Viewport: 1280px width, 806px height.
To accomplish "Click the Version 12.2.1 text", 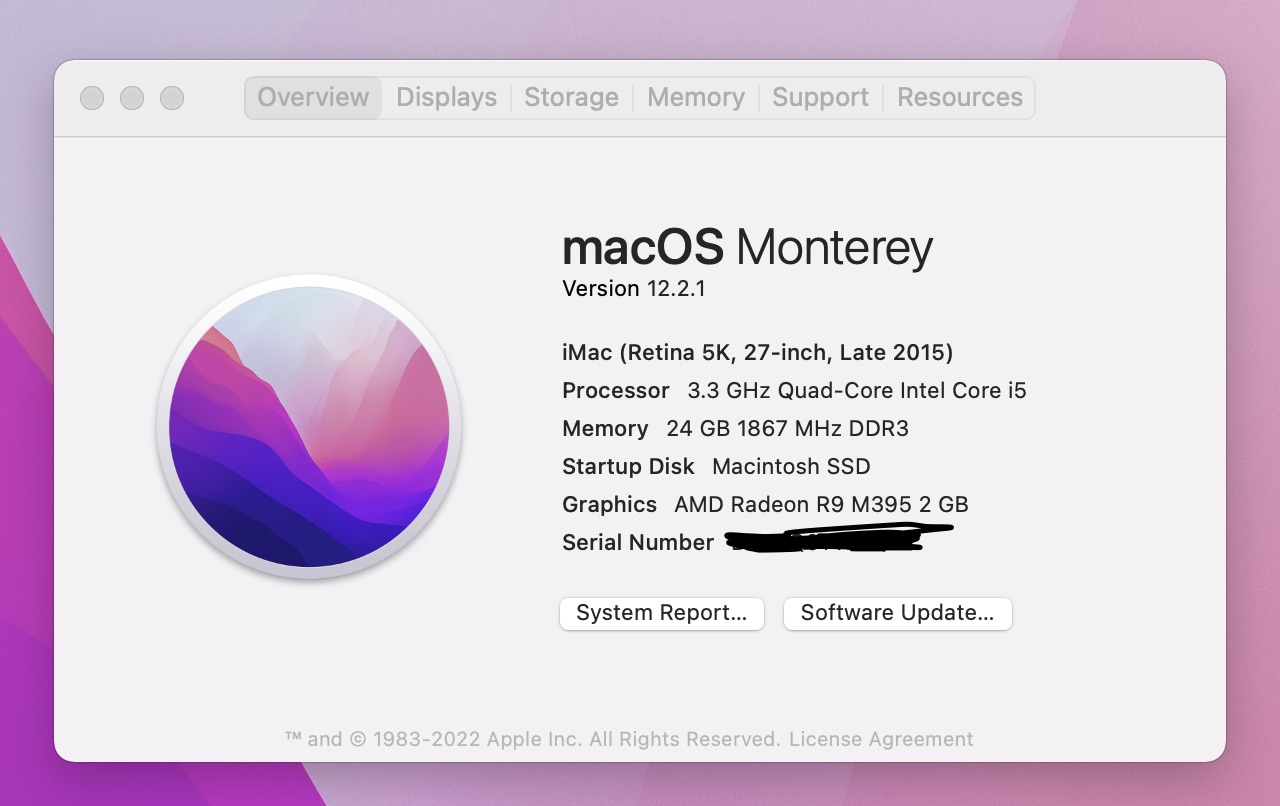I will pos(634,288).
